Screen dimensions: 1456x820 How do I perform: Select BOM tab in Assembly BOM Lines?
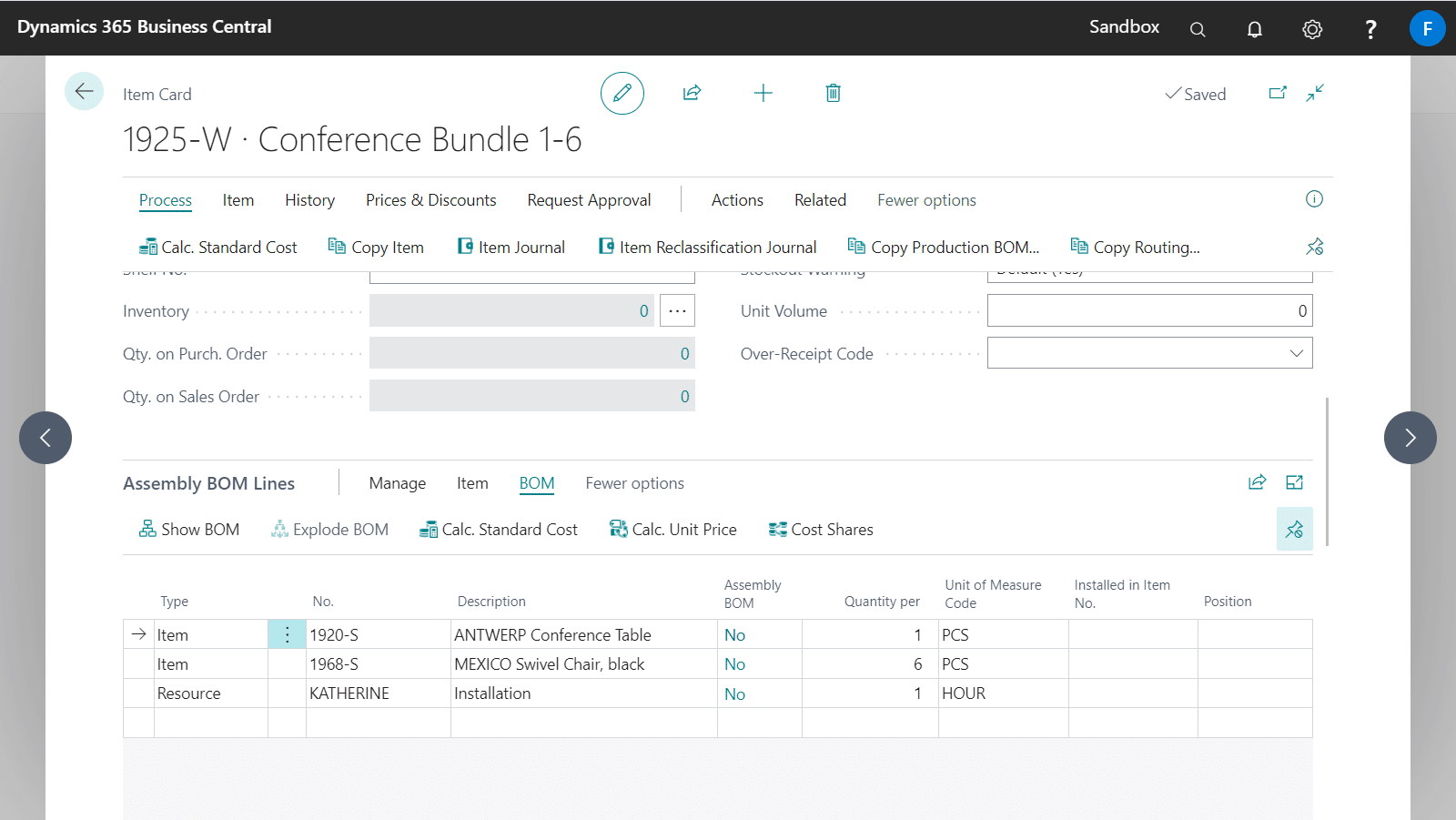coord(537,483)
